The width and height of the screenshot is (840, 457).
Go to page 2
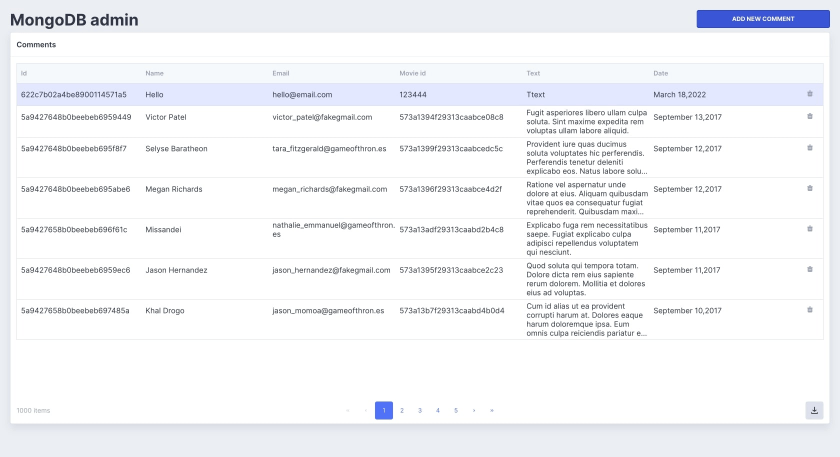pyautogui.click(x=402, y=410)
